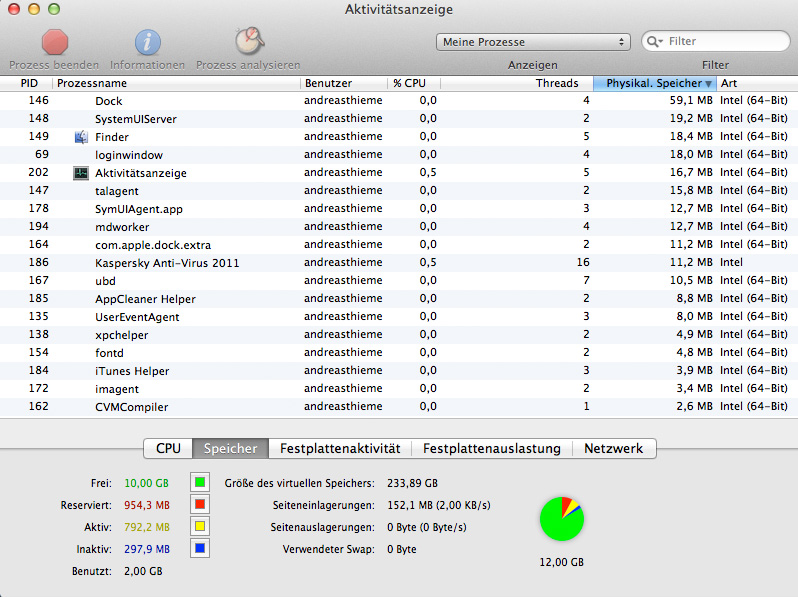Screen dimensions: 798x597
Task: Click the thread count 16 cell
Action: (583, 262)
